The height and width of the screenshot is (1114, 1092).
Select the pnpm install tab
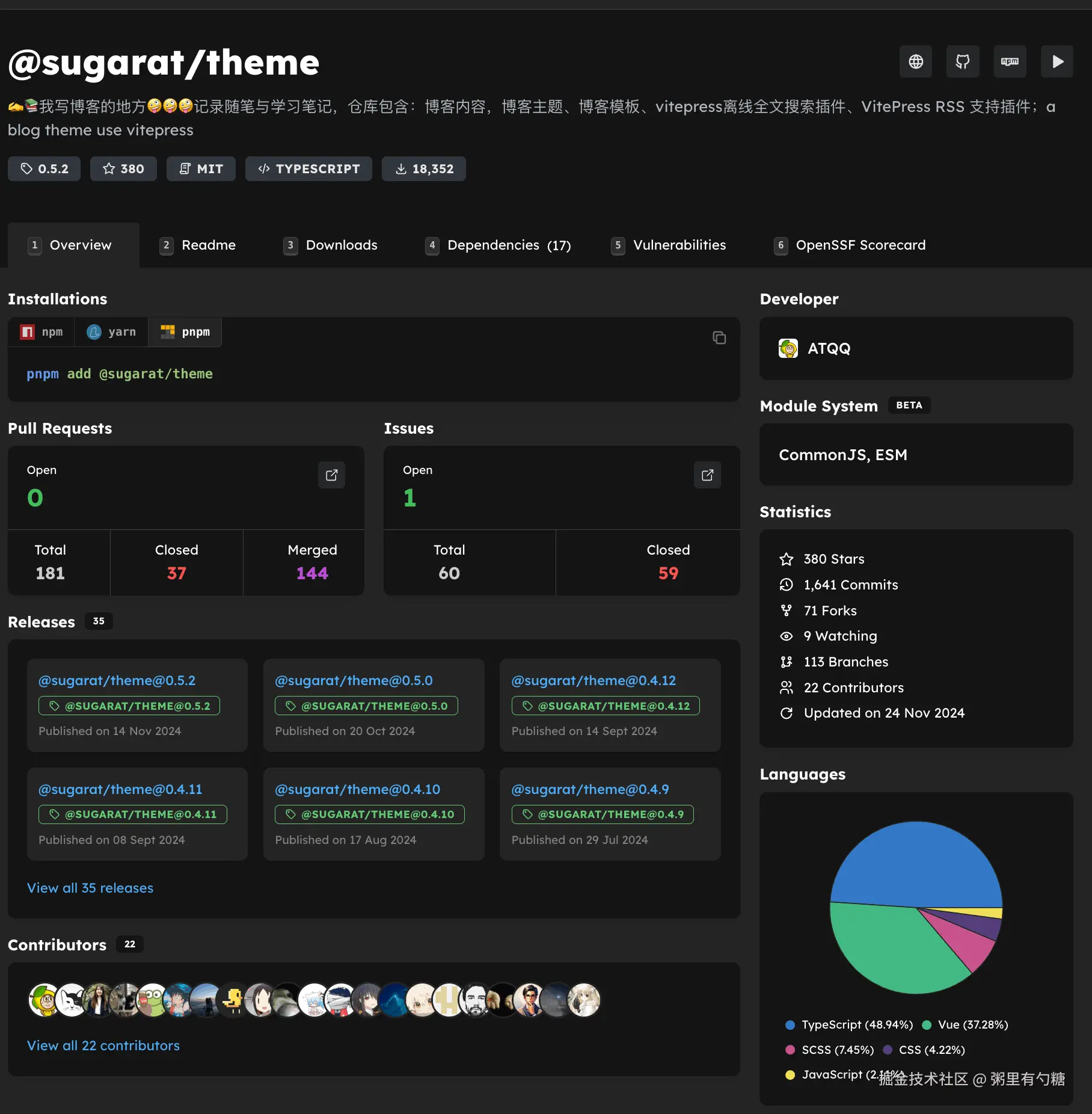pyautogui.click(x=185, y=332)
